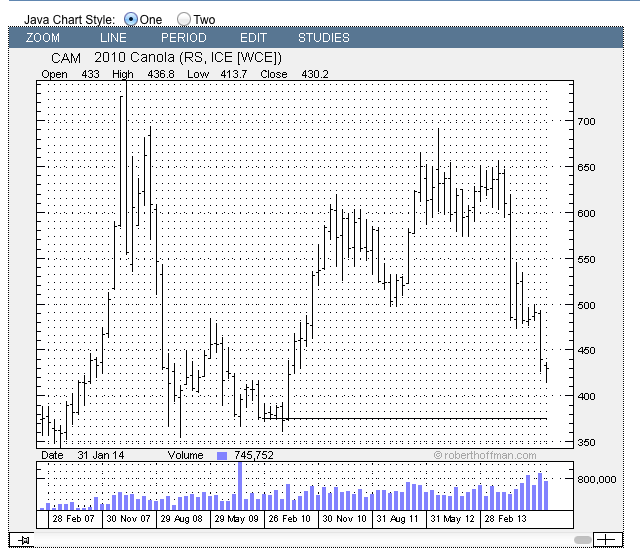Click the Close value 430.2

315,74
